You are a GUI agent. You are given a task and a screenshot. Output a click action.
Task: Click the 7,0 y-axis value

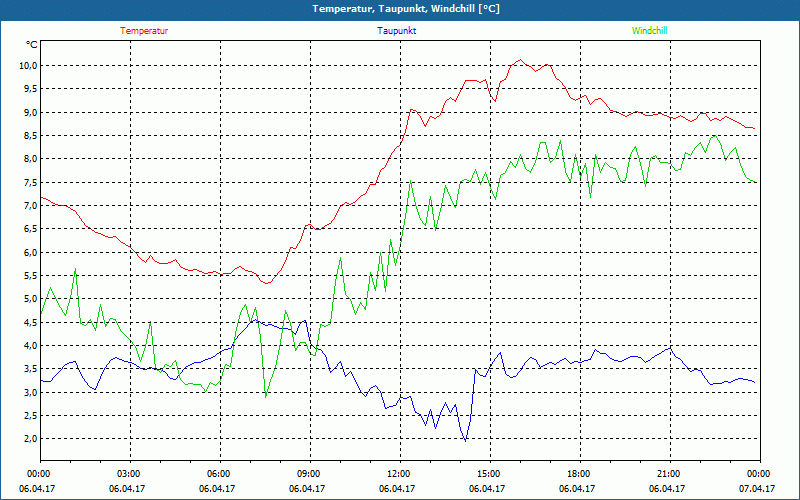tap(30, 205)
